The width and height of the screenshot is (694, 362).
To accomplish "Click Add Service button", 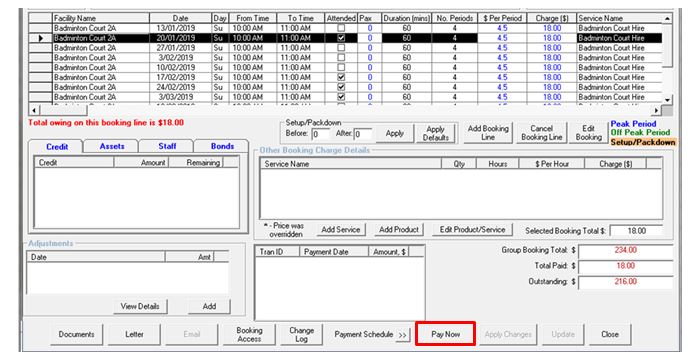I will click(340, 229).
